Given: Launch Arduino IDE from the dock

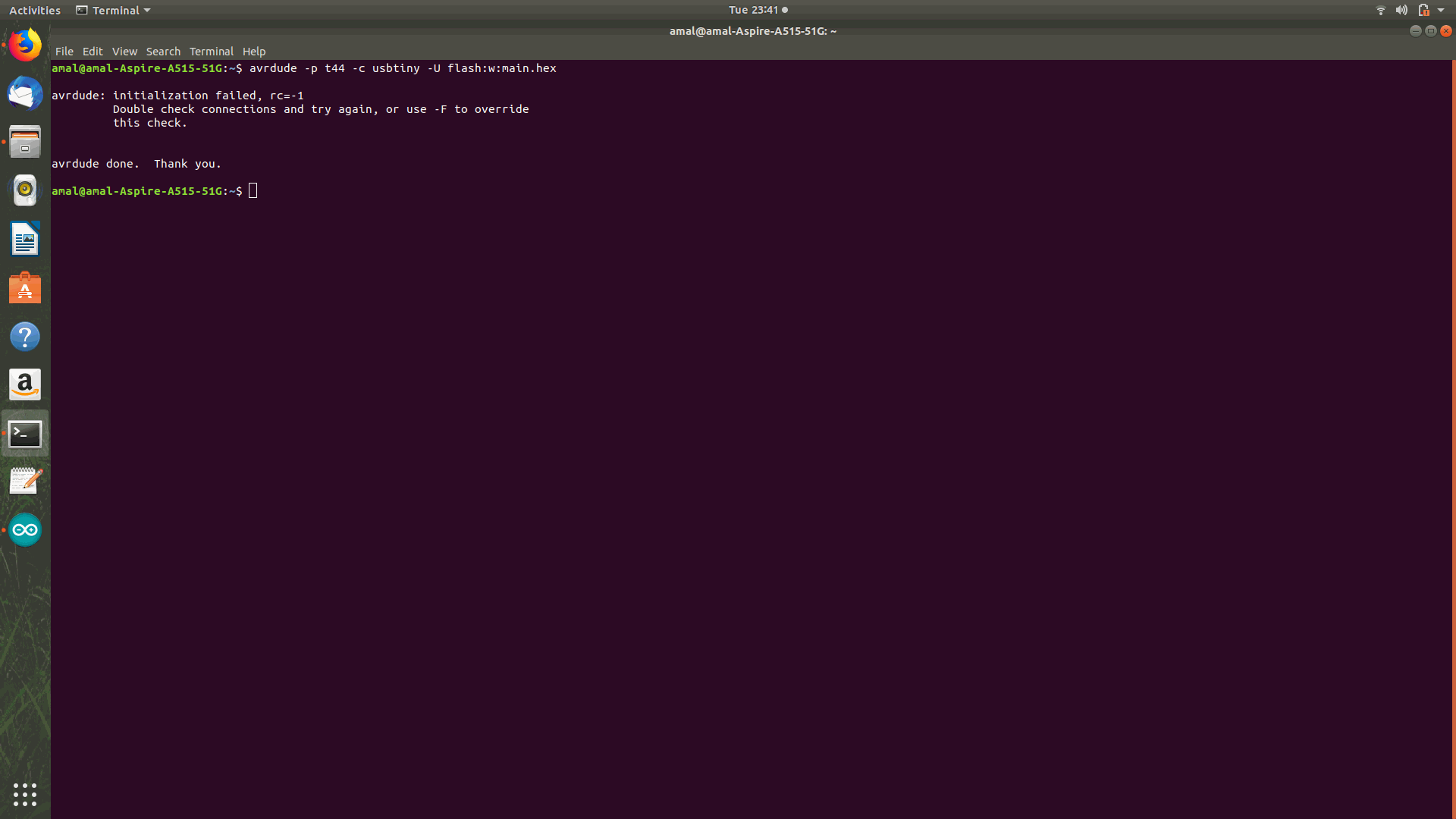Looking at the screenshot, I should [x=25, y=530].
